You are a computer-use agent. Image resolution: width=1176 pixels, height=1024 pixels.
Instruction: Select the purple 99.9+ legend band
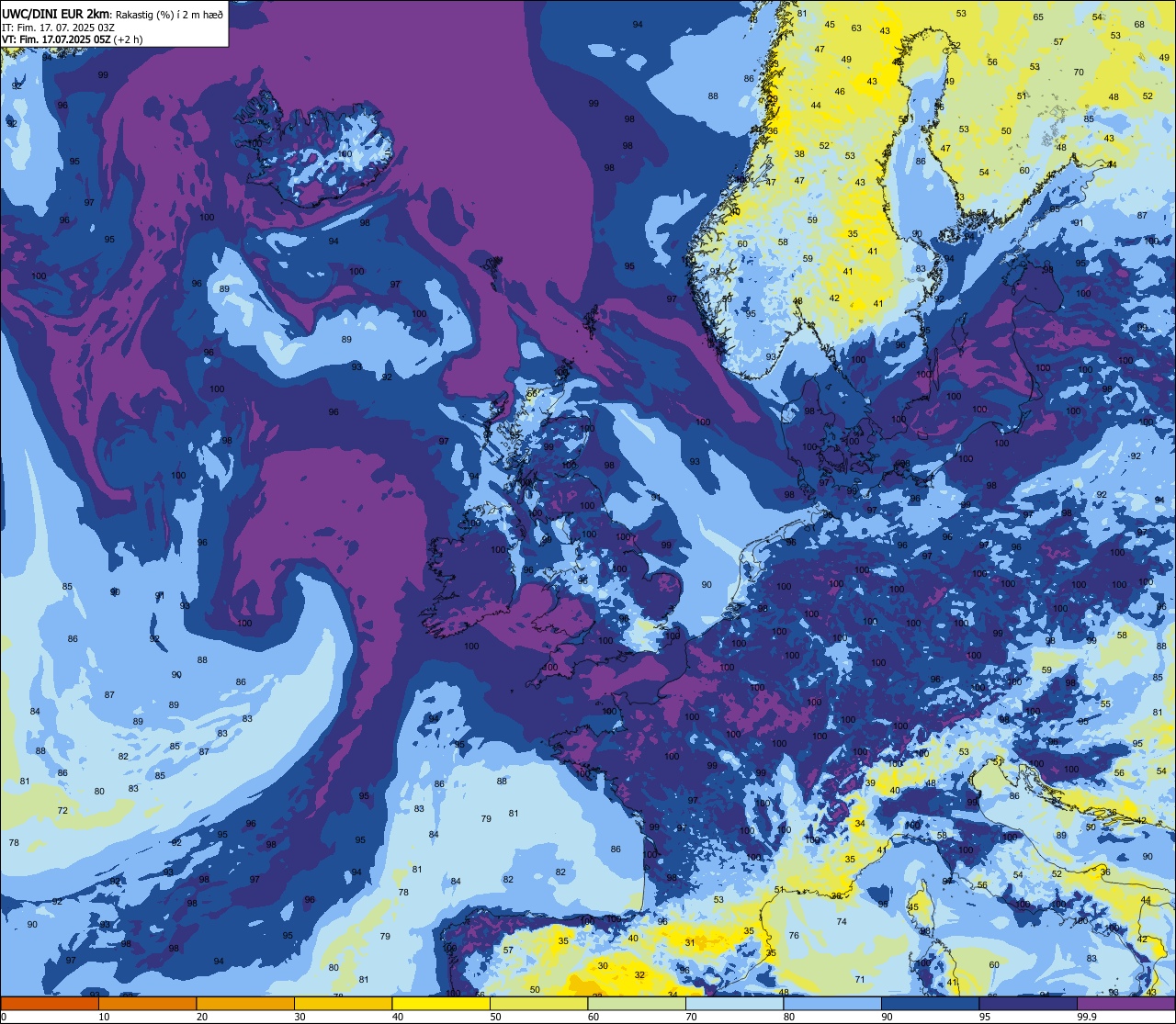click(x=1125, y=1004)
